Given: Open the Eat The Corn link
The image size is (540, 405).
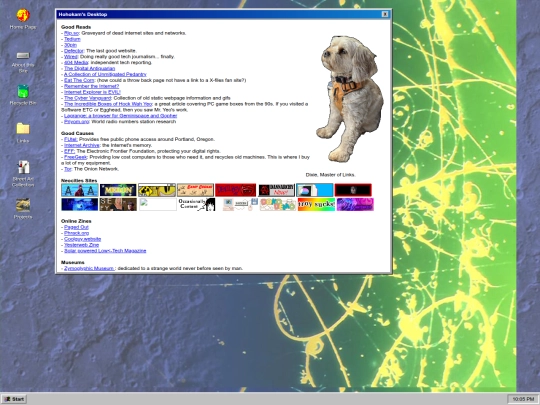Looking at the screenshot, I should click(79, 80).
